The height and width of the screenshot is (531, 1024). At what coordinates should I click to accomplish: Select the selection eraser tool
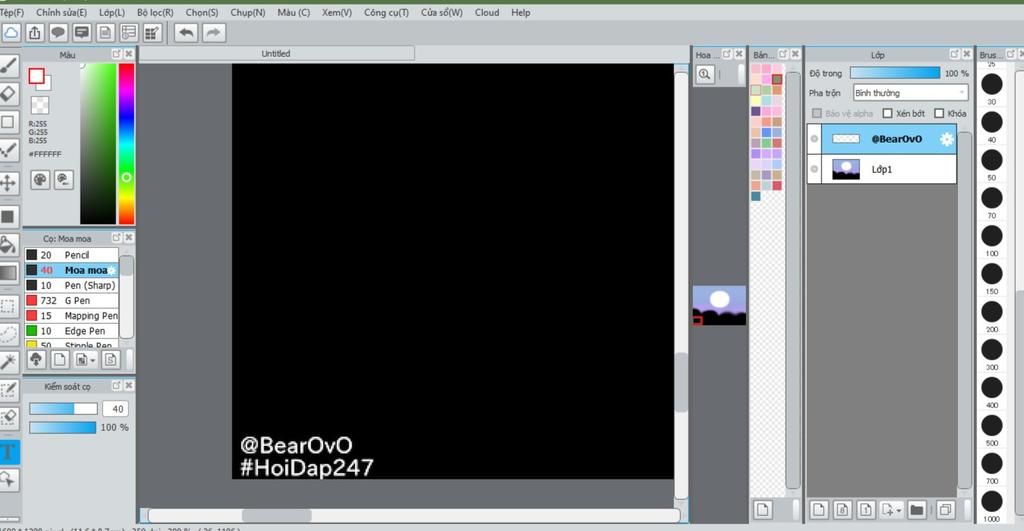tap(8, 418)
